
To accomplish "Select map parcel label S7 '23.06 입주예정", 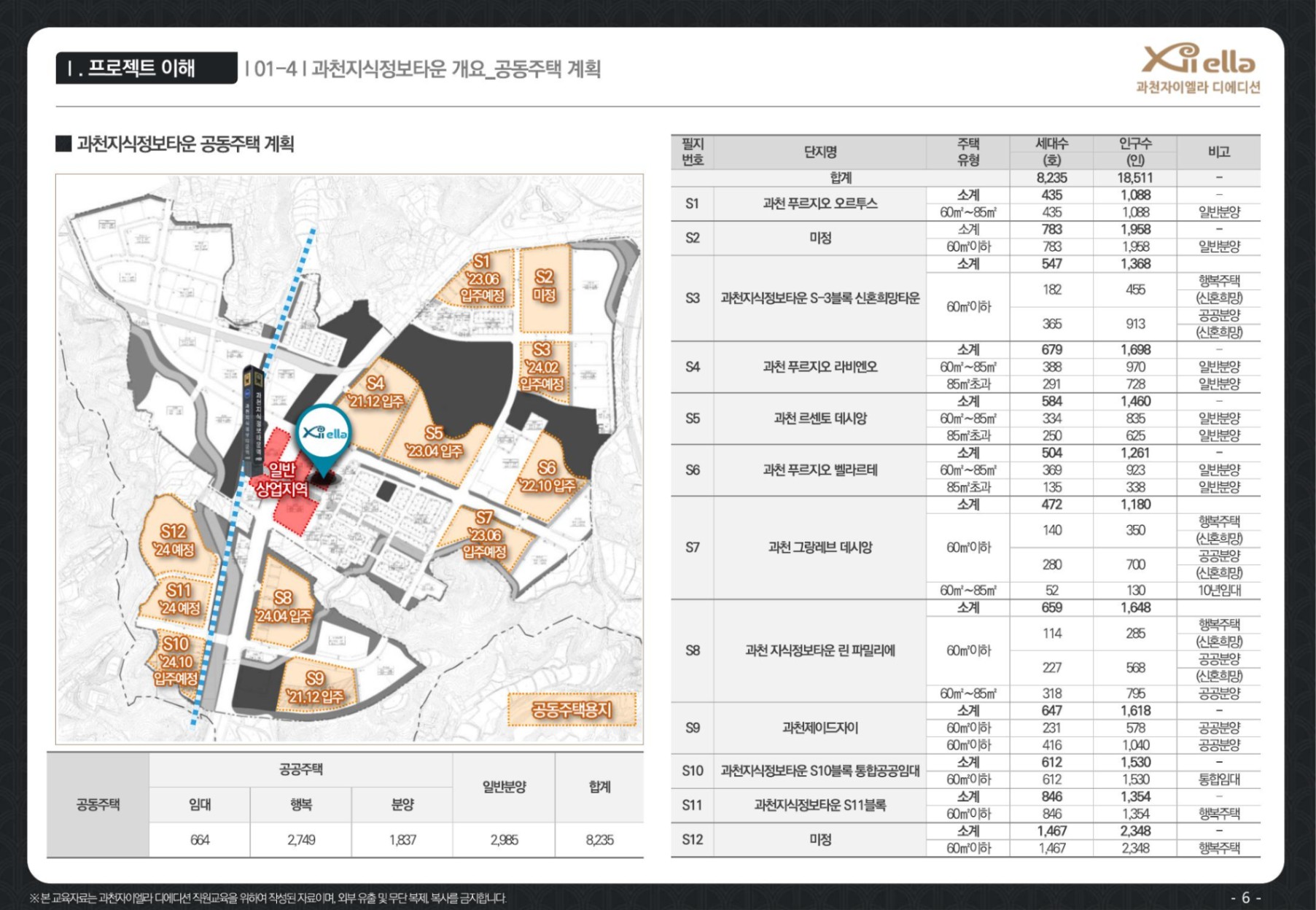I will click(485, 534).
